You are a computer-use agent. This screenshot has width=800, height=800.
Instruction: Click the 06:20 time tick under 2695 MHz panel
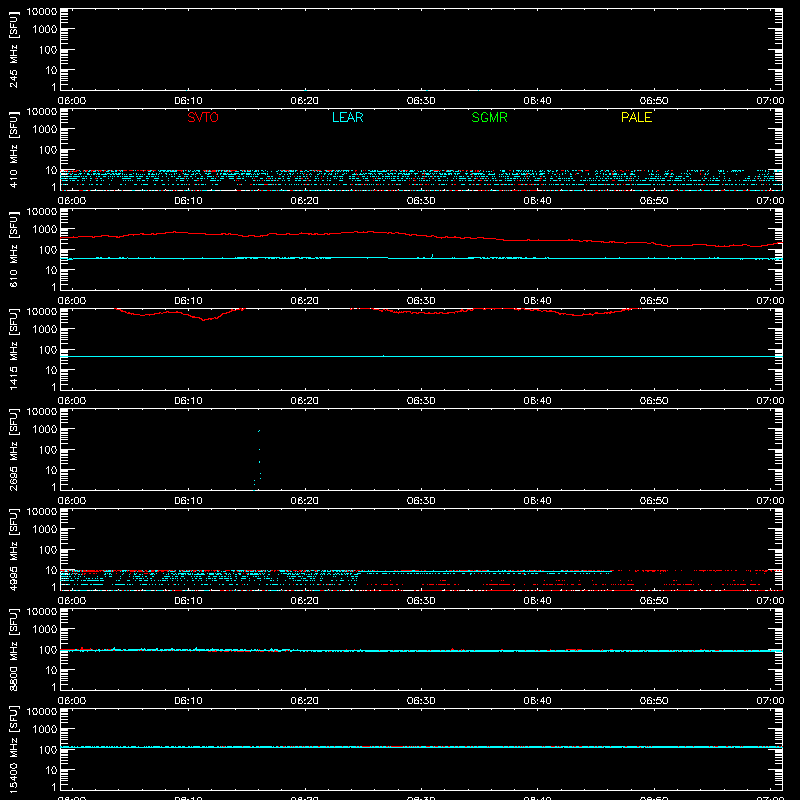(x=305, y=501)
